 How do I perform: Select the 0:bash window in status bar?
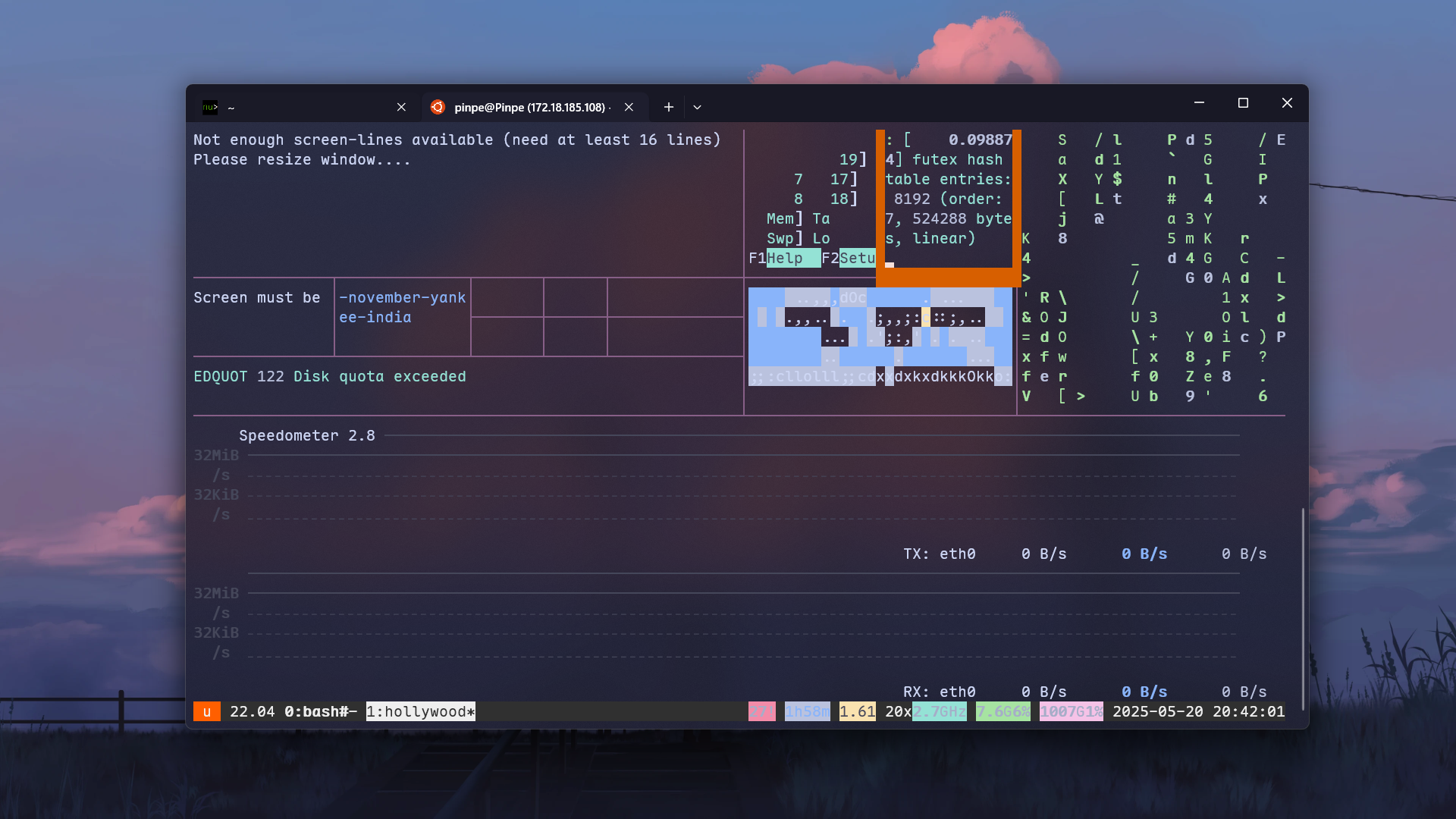(x=315, y=711)
